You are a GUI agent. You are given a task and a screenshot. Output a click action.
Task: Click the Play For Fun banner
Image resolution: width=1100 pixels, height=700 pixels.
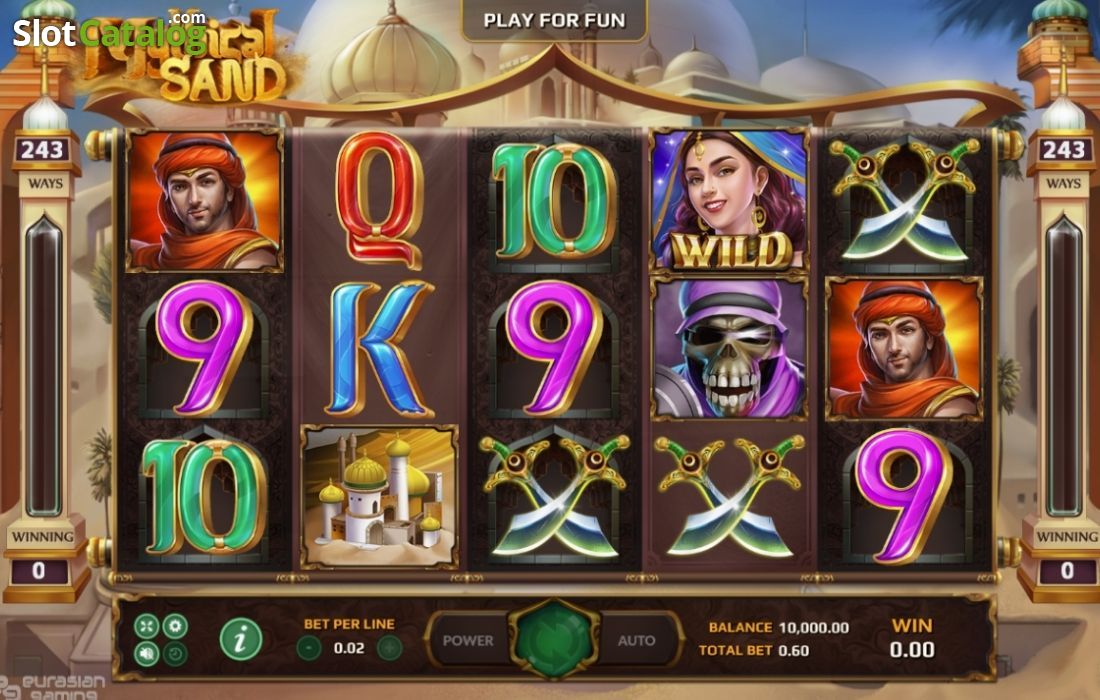click(554, 20)
